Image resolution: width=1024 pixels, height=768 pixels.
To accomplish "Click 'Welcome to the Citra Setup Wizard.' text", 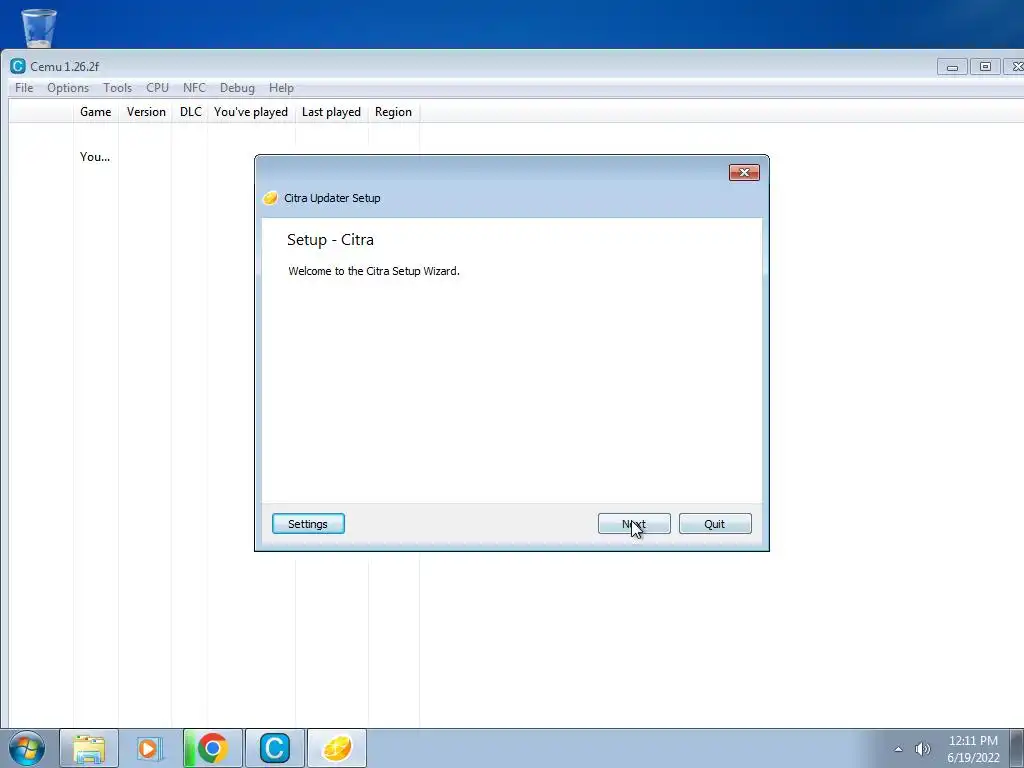I will coord(374,271).
